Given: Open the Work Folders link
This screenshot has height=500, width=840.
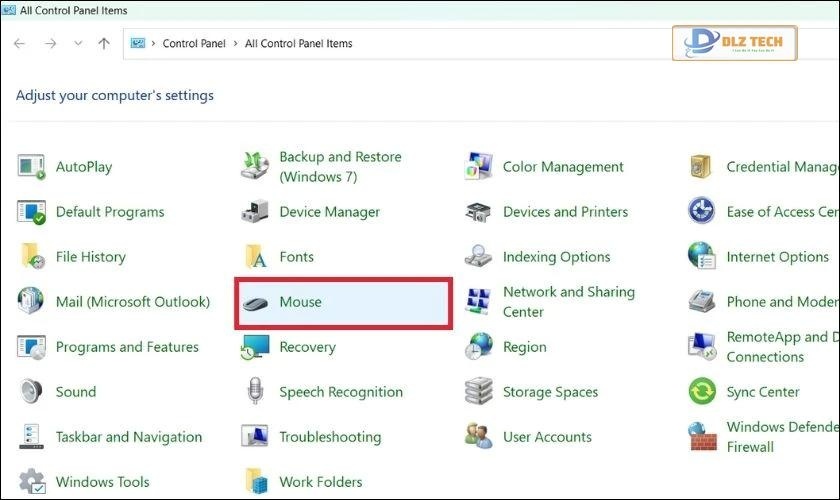Looking at the screenshot, I should point(320,482).
